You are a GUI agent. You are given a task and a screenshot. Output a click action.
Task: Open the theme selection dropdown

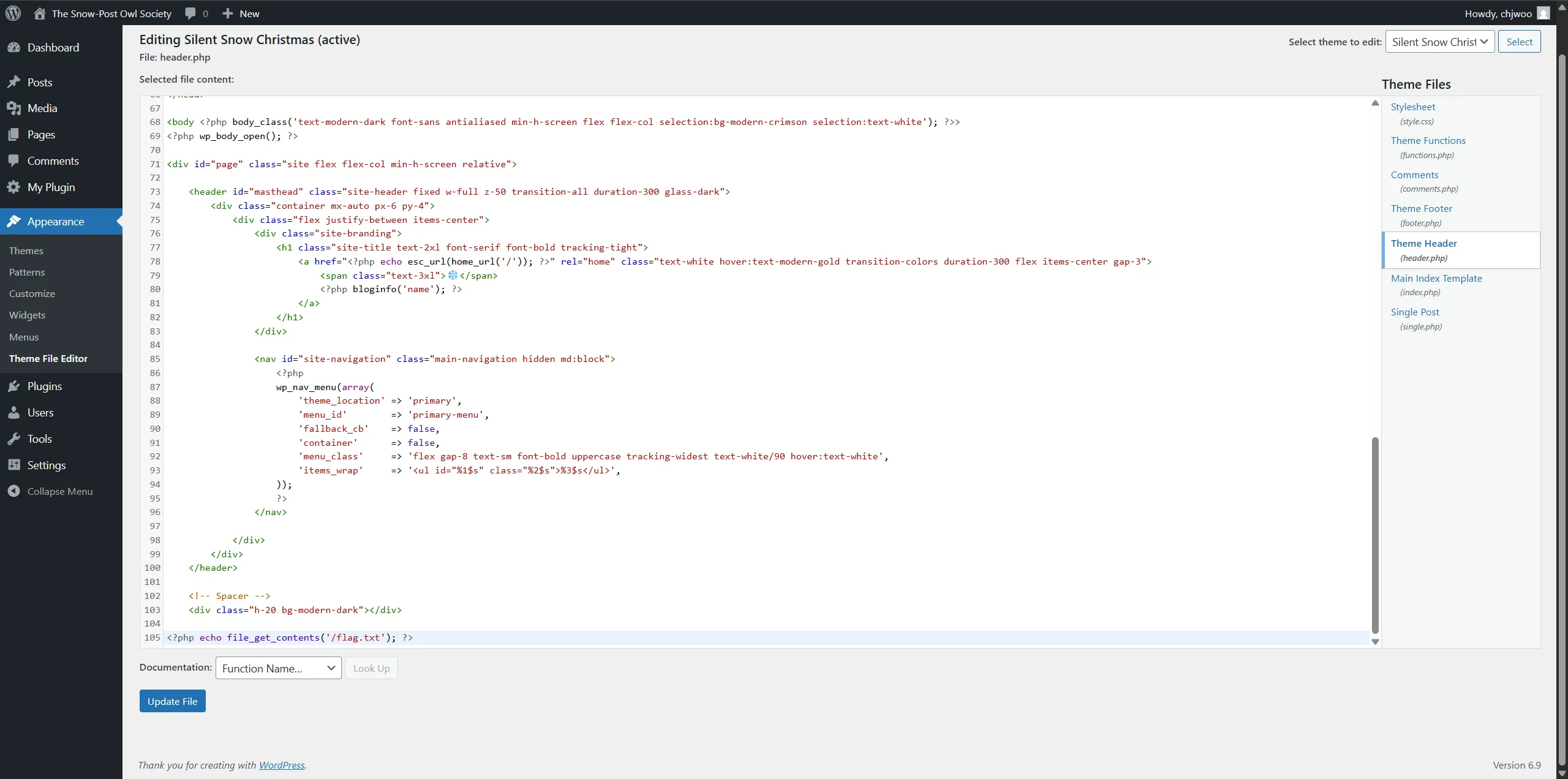pos(1439,42)
